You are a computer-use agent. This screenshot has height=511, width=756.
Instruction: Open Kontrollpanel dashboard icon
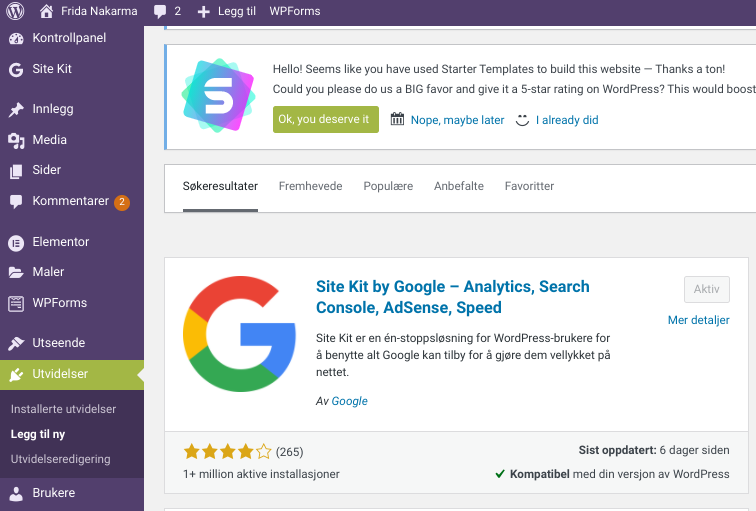point(16,39)
